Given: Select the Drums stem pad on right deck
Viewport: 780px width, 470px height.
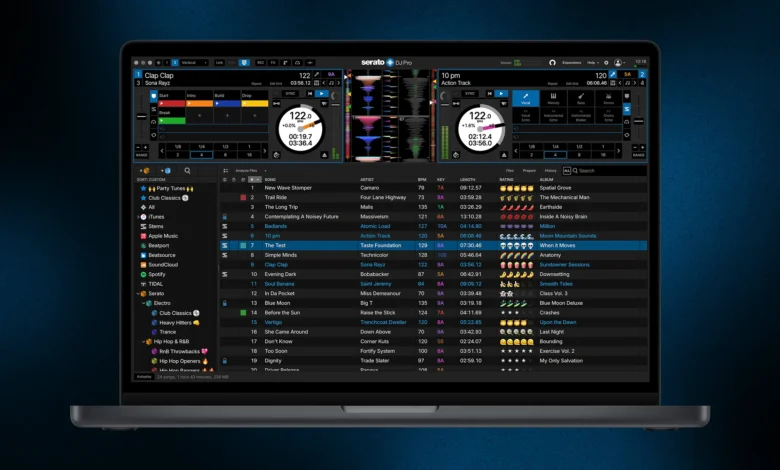Looking at the screenshot, I should (608, 98).
